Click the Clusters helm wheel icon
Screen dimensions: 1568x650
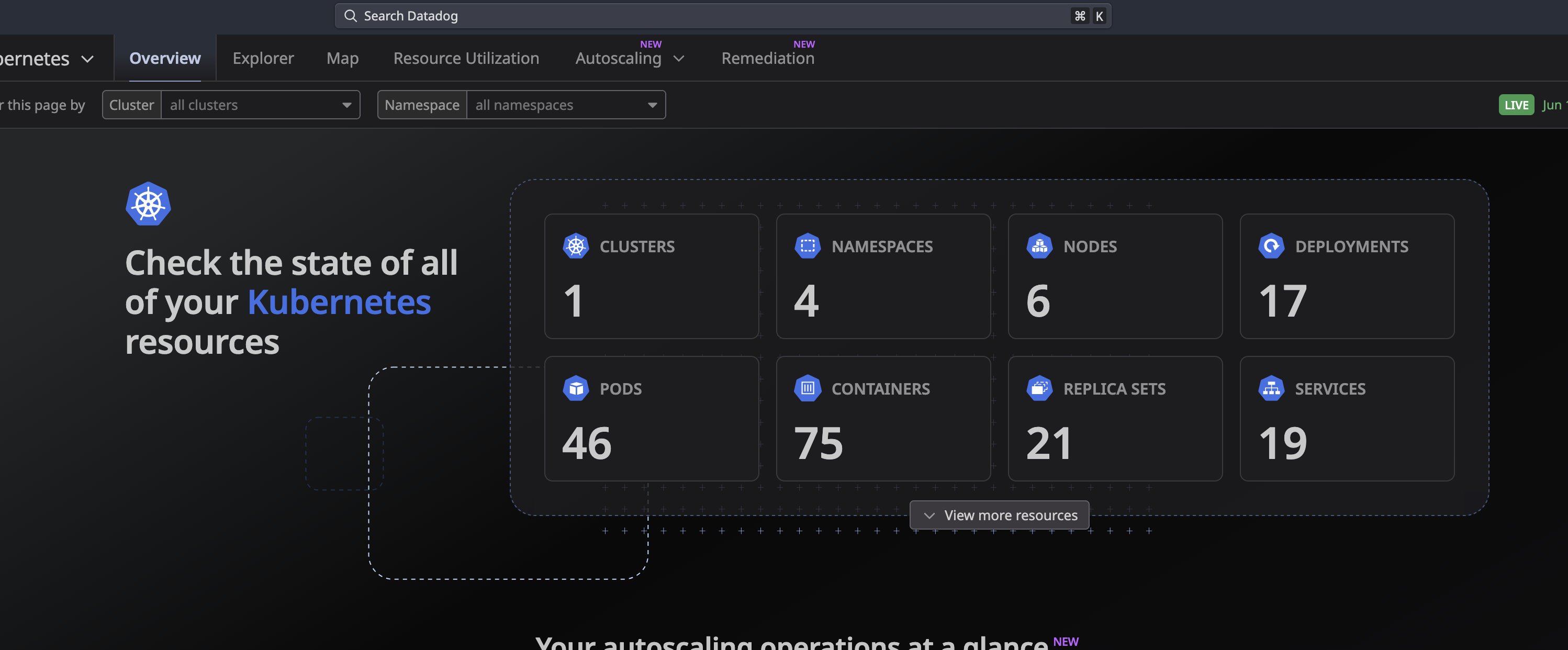[x=575, y=246]
